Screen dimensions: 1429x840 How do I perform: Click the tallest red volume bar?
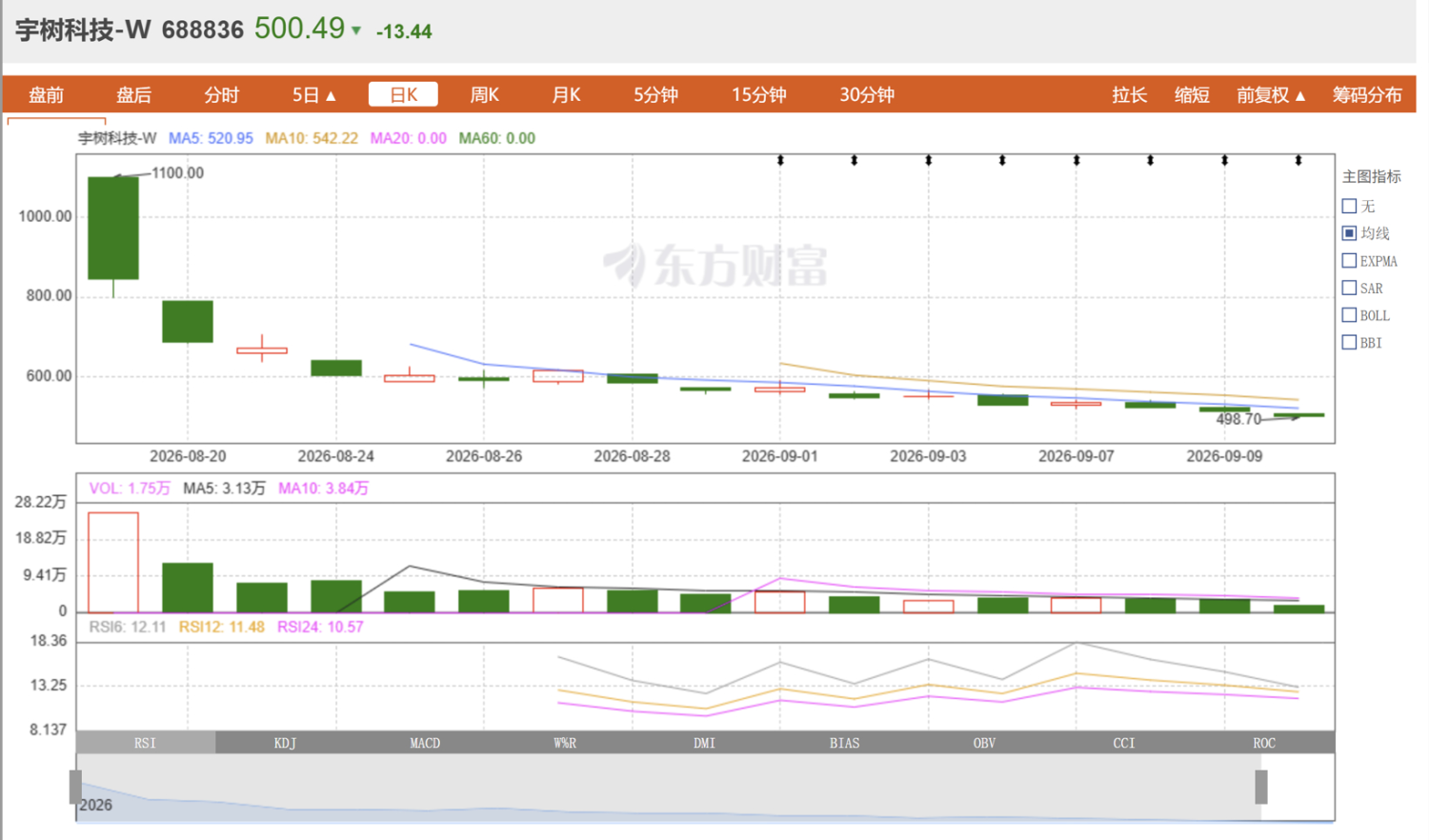click(113, 562)
